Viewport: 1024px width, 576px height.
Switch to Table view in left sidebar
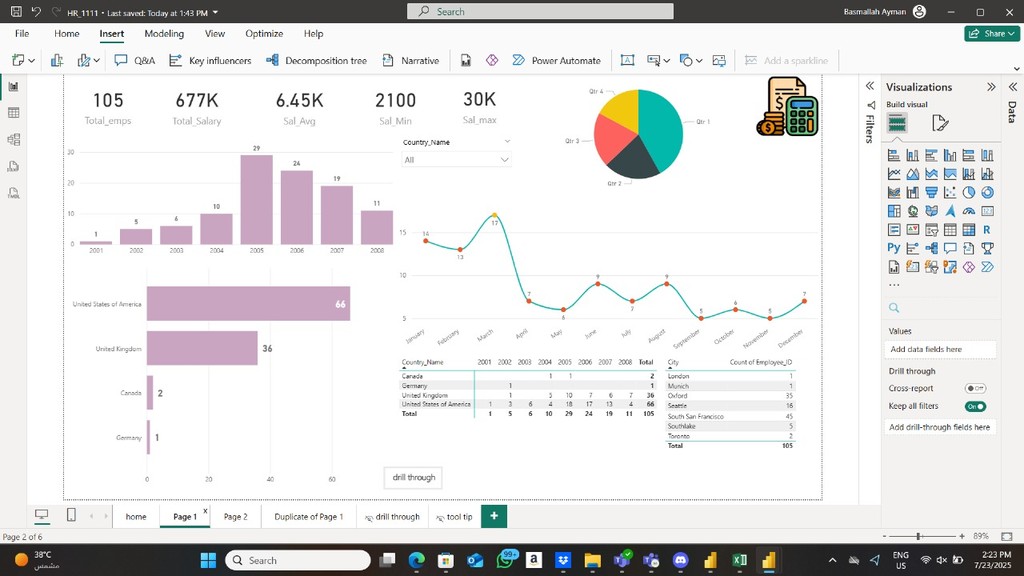coord(14,113)
